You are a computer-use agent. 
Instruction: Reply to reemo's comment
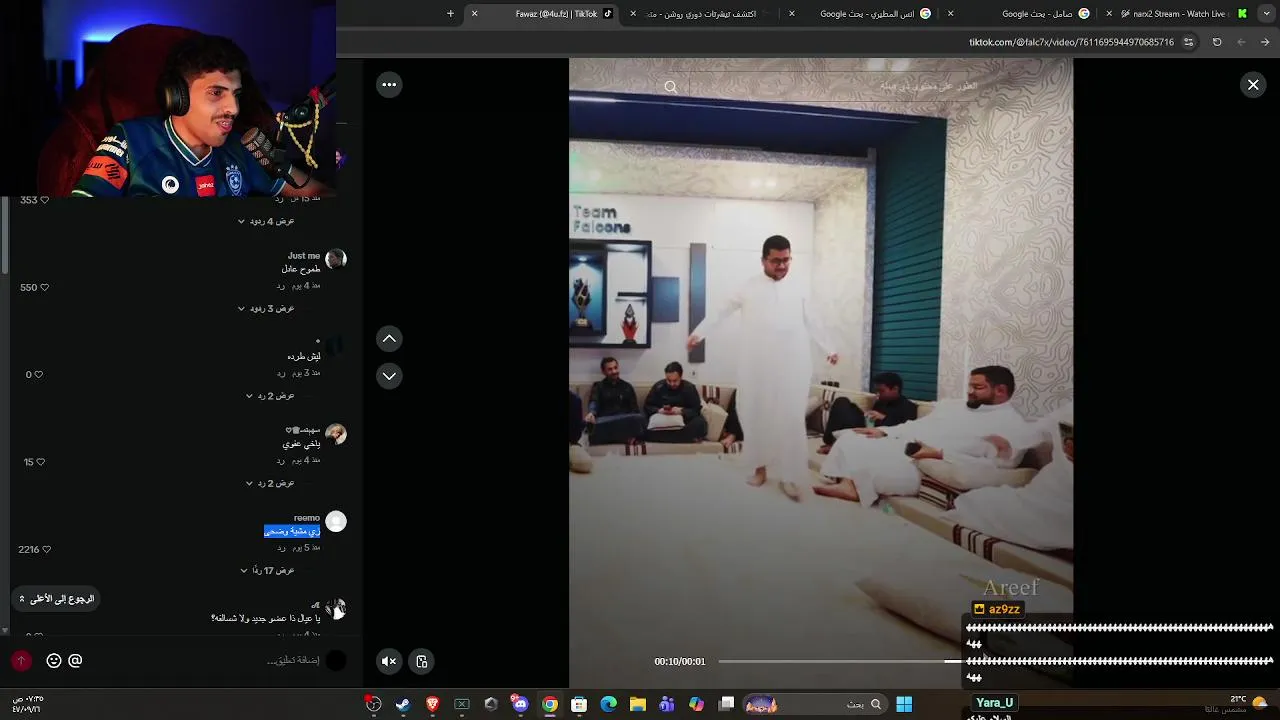click(x=281, y=548)
